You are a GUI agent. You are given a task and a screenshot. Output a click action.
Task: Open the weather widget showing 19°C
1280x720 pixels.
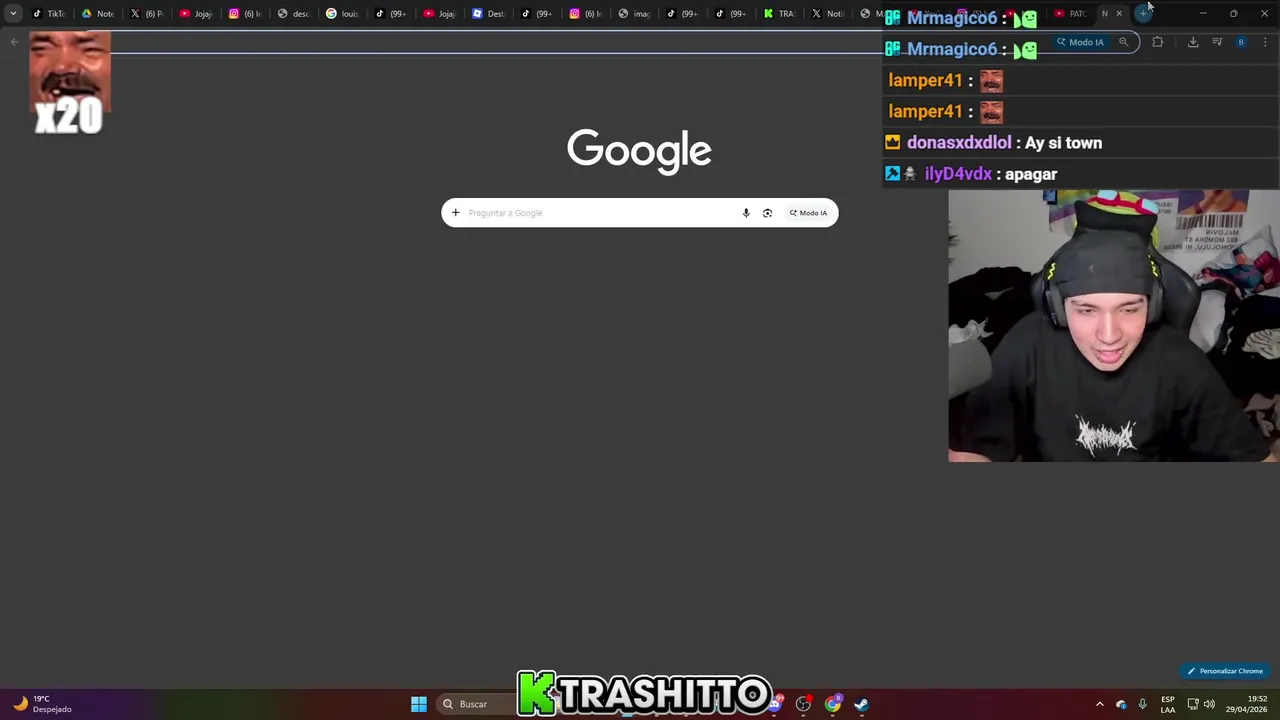pyautogui.click(x=42, y=704)
